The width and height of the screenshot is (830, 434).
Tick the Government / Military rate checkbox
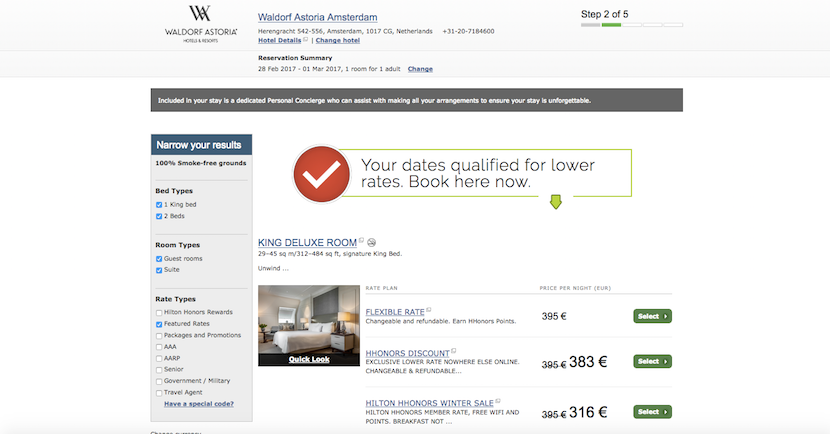pyautogui.click(x=159, y=381)
